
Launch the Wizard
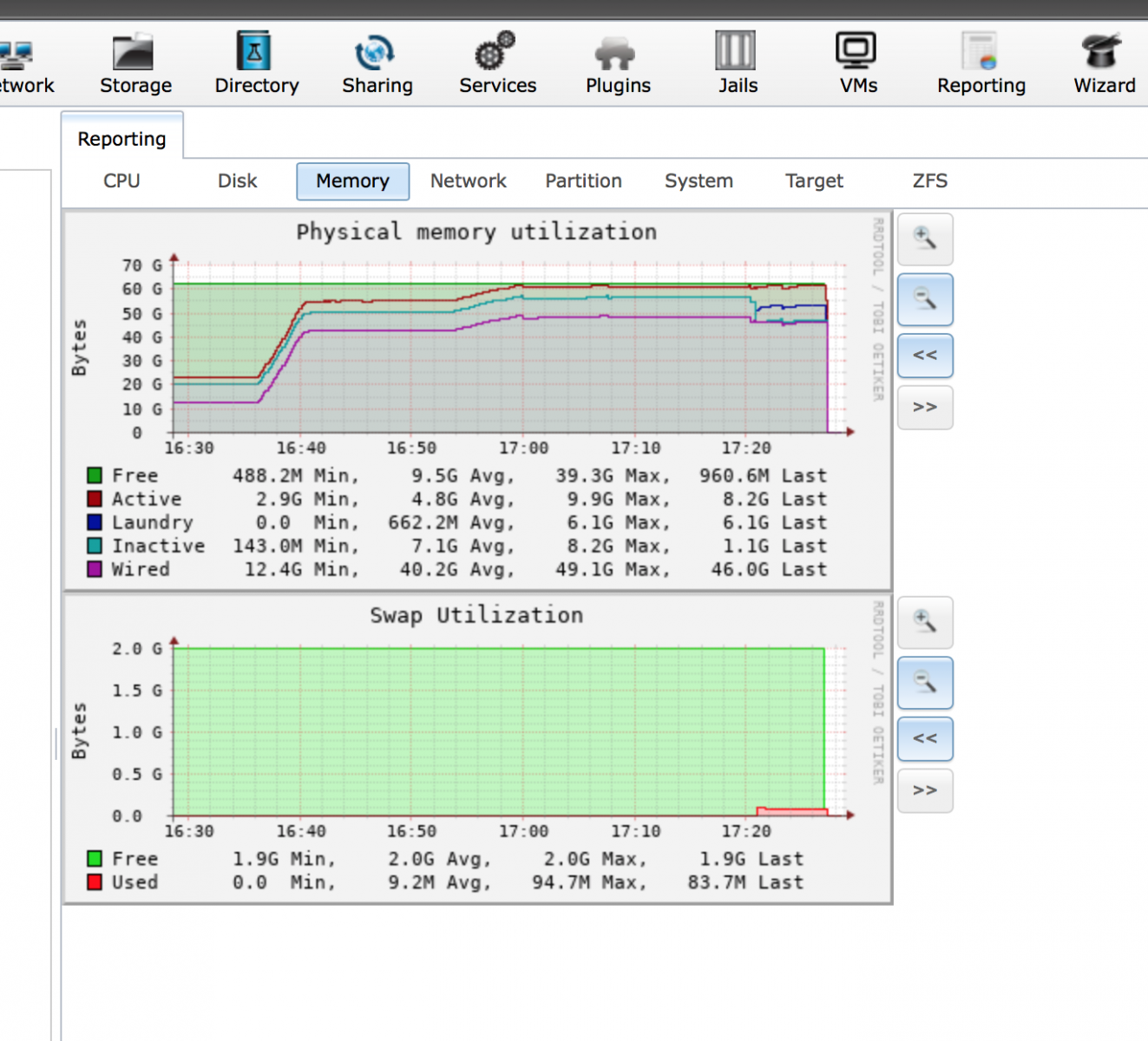click(1104, 63)
